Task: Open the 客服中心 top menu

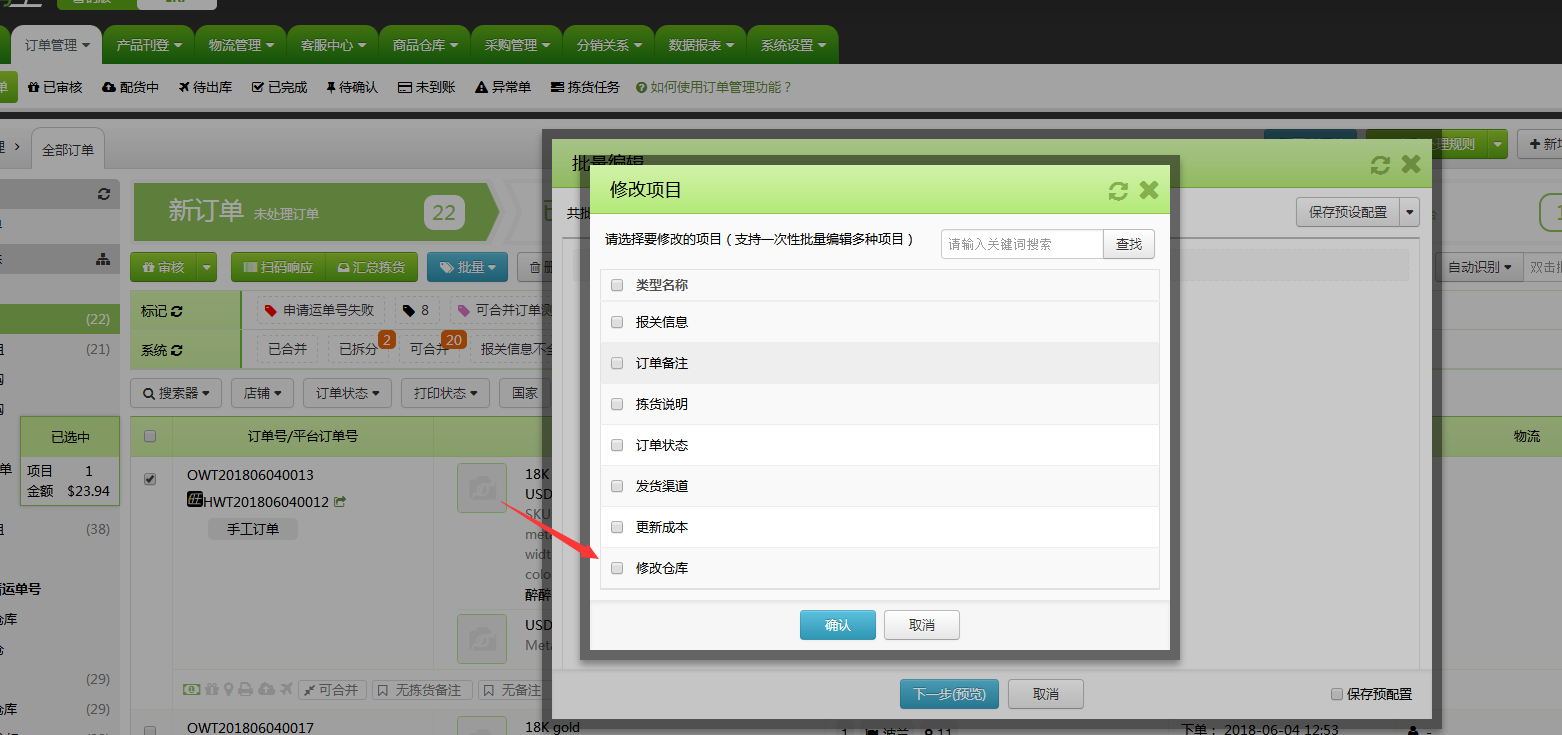Action: pyautogui.click(x=333, y=45)
